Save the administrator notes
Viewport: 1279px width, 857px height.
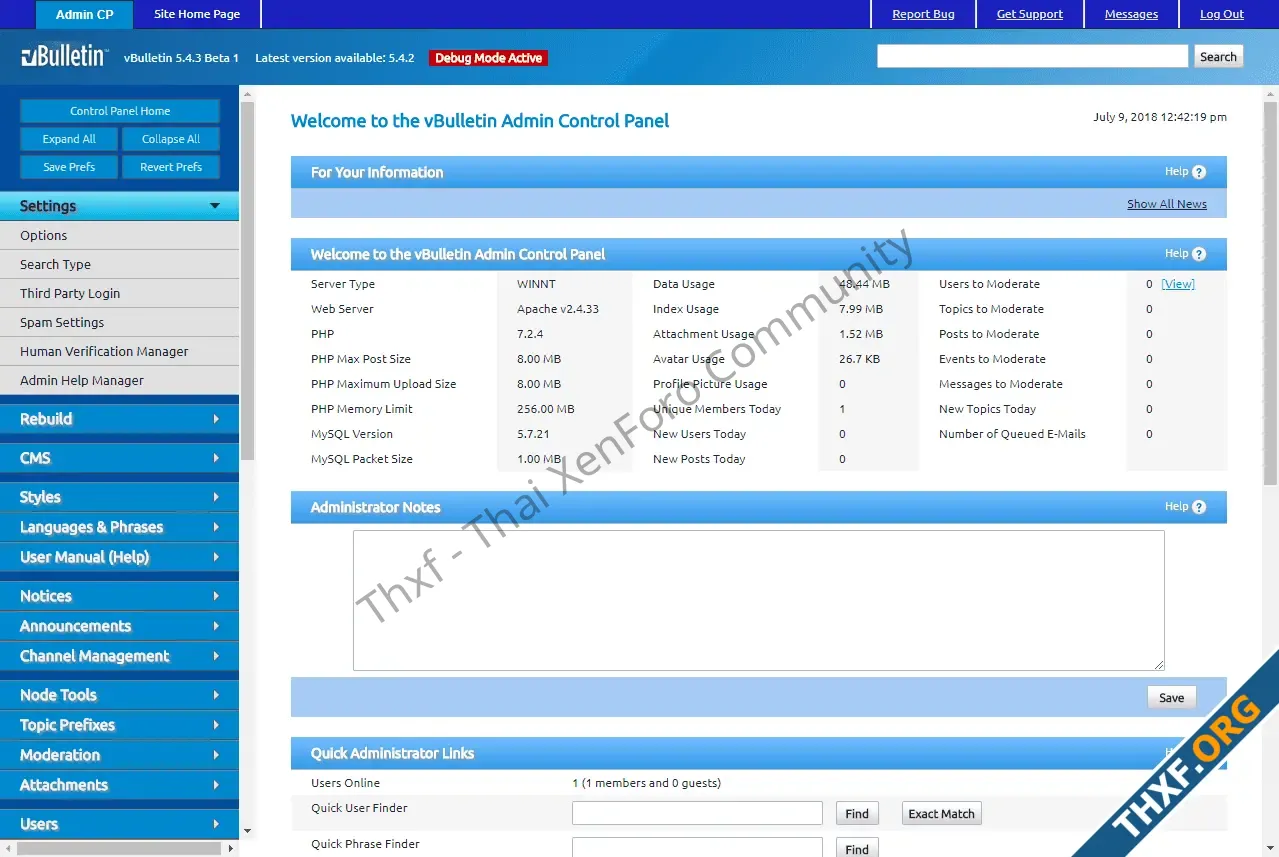pos(1172,698)
